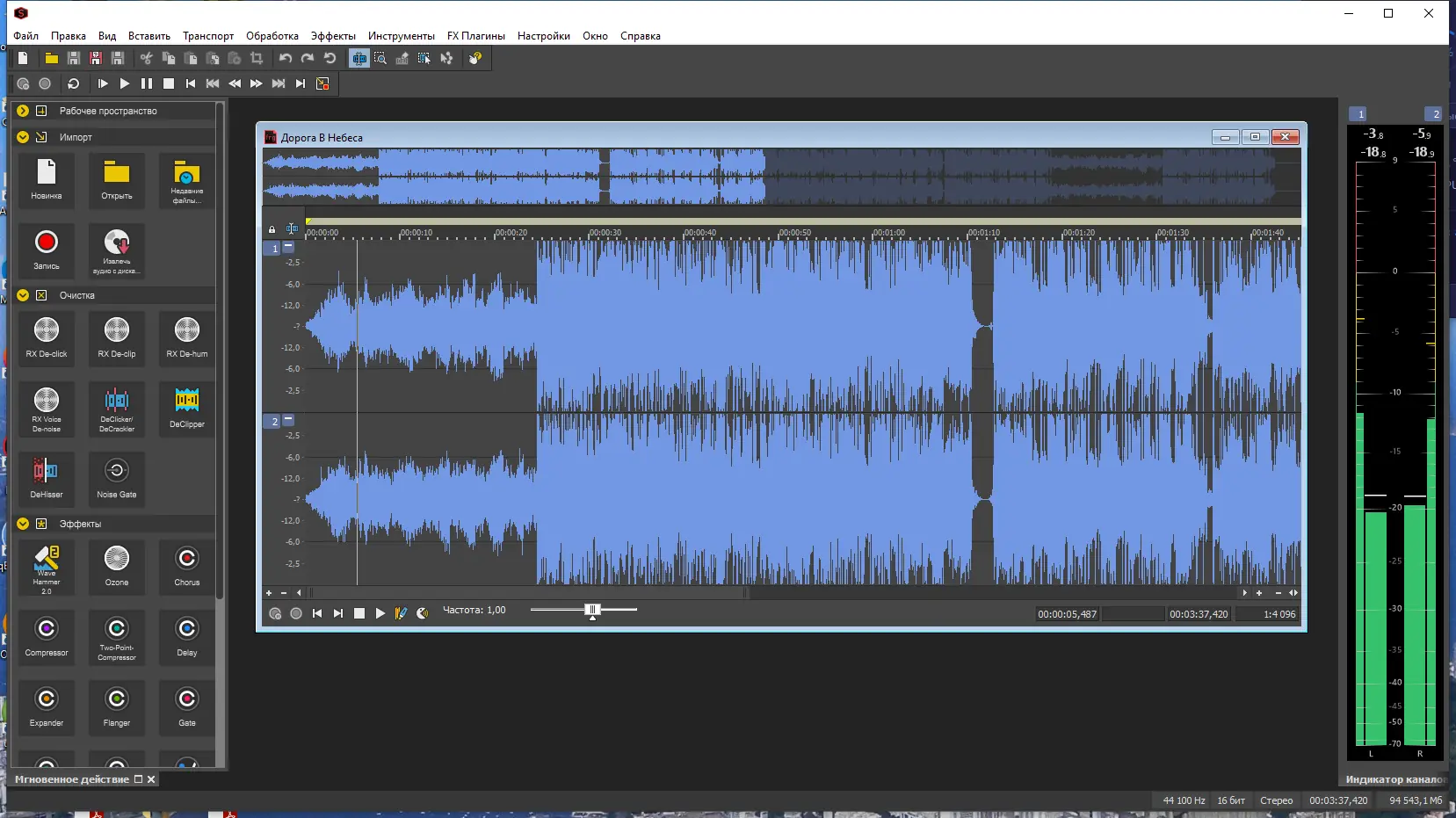Image resolution: width=1456 pixels, height=818 pixels.
Task: Open the Noise Gate effect
Action: 117,478
